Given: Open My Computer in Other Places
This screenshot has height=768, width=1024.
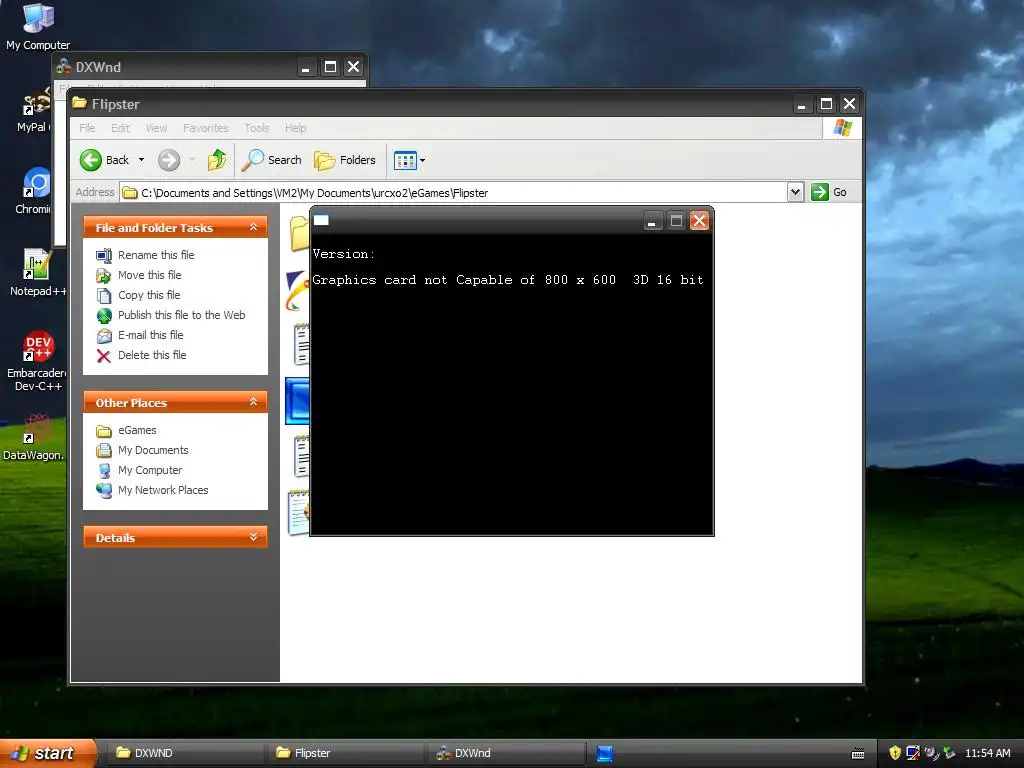Looking at the screenshot, I should [x=150, y=470].
